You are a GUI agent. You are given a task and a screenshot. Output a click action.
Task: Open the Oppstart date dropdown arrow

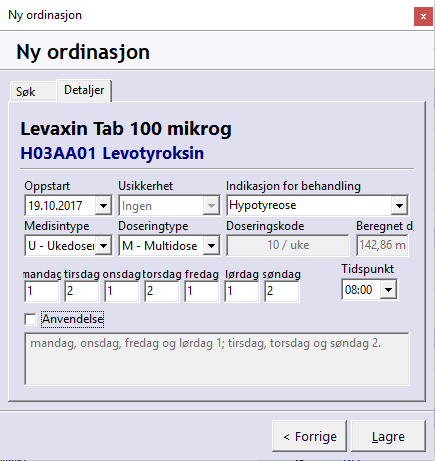(x=103, y=206)
